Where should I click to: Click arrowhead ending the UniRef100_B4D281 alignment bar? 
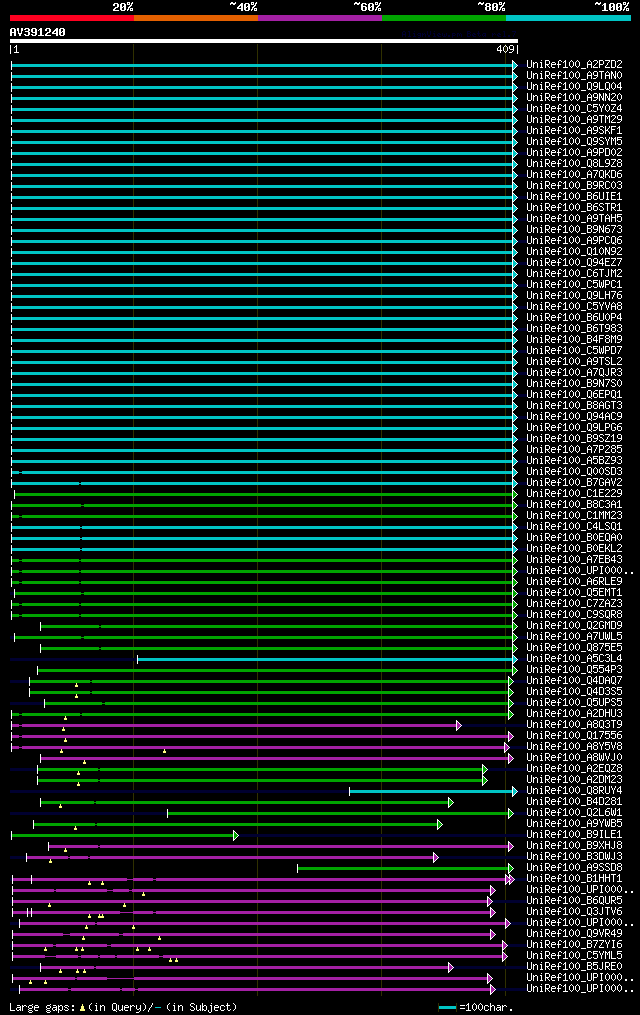click(x=451, y=803)
